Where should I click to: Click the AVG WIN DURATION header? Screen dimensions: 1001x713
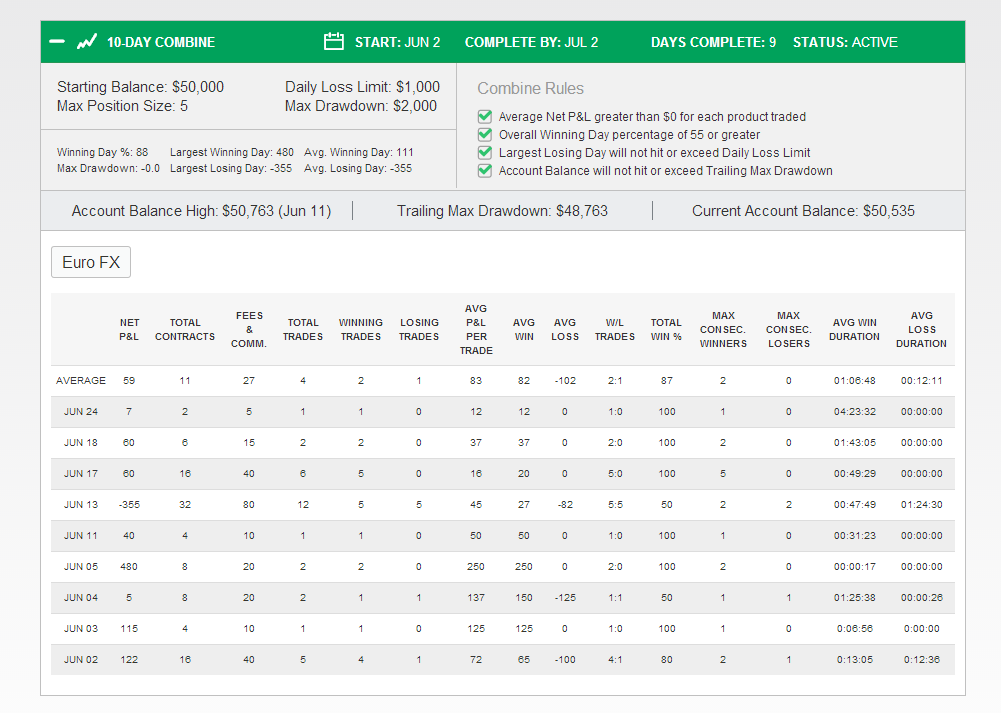coord(855,329)
